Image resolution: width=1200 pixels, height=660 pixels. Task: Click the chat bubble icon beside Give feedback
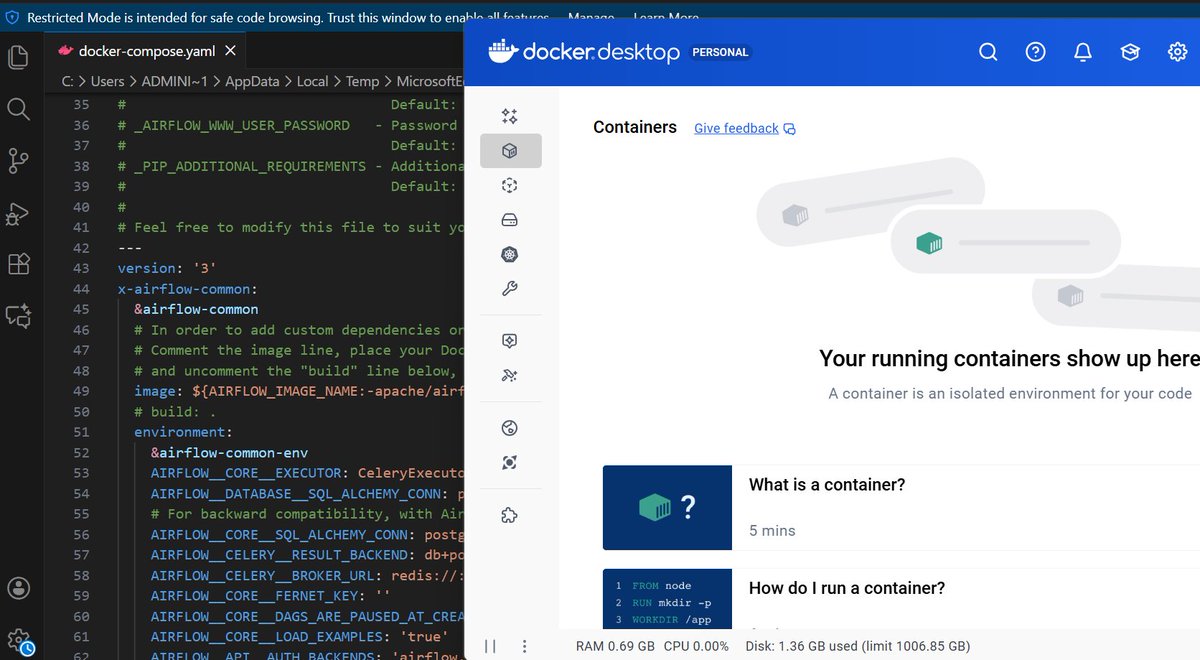[x=790, y=128]
